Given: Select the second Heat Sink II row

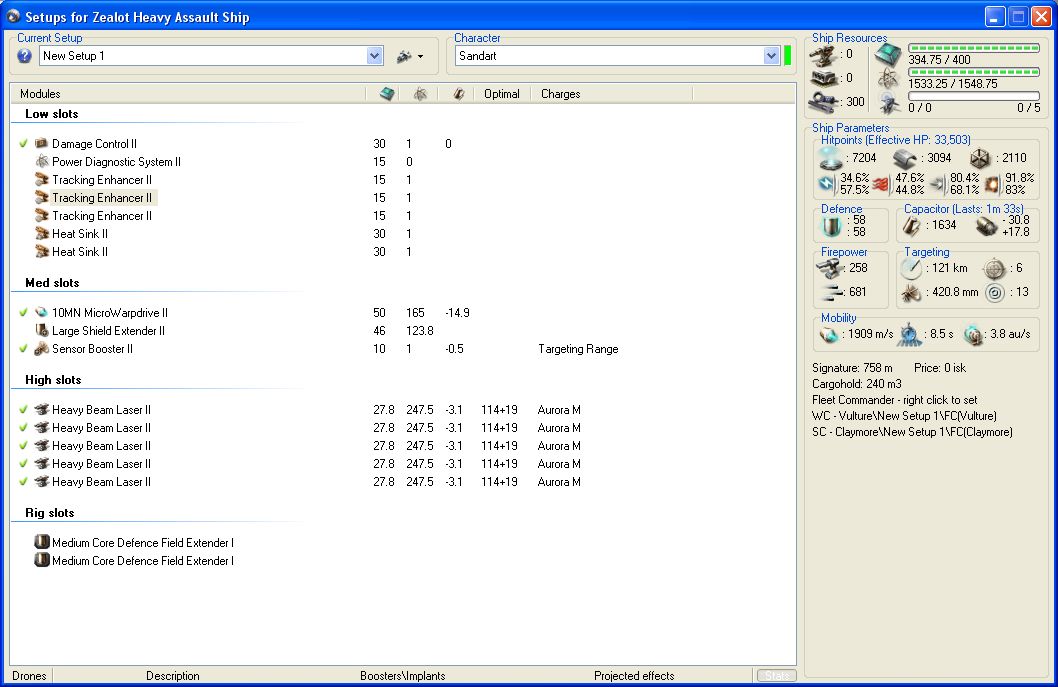Looking at the screenshot, I should pos(80,252).
